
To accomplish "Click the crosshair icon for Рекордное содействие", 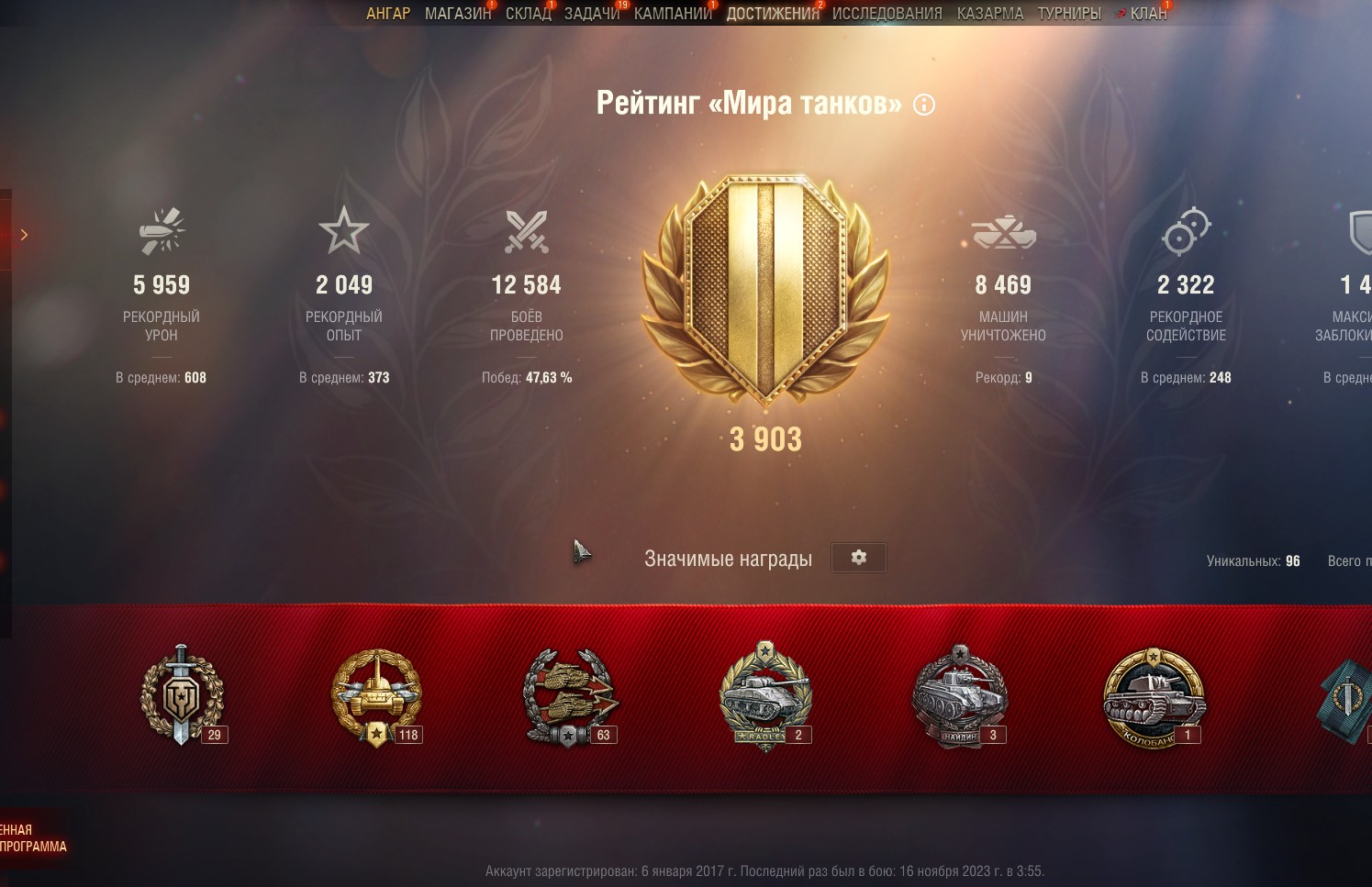I will [x=1186, y=231].
